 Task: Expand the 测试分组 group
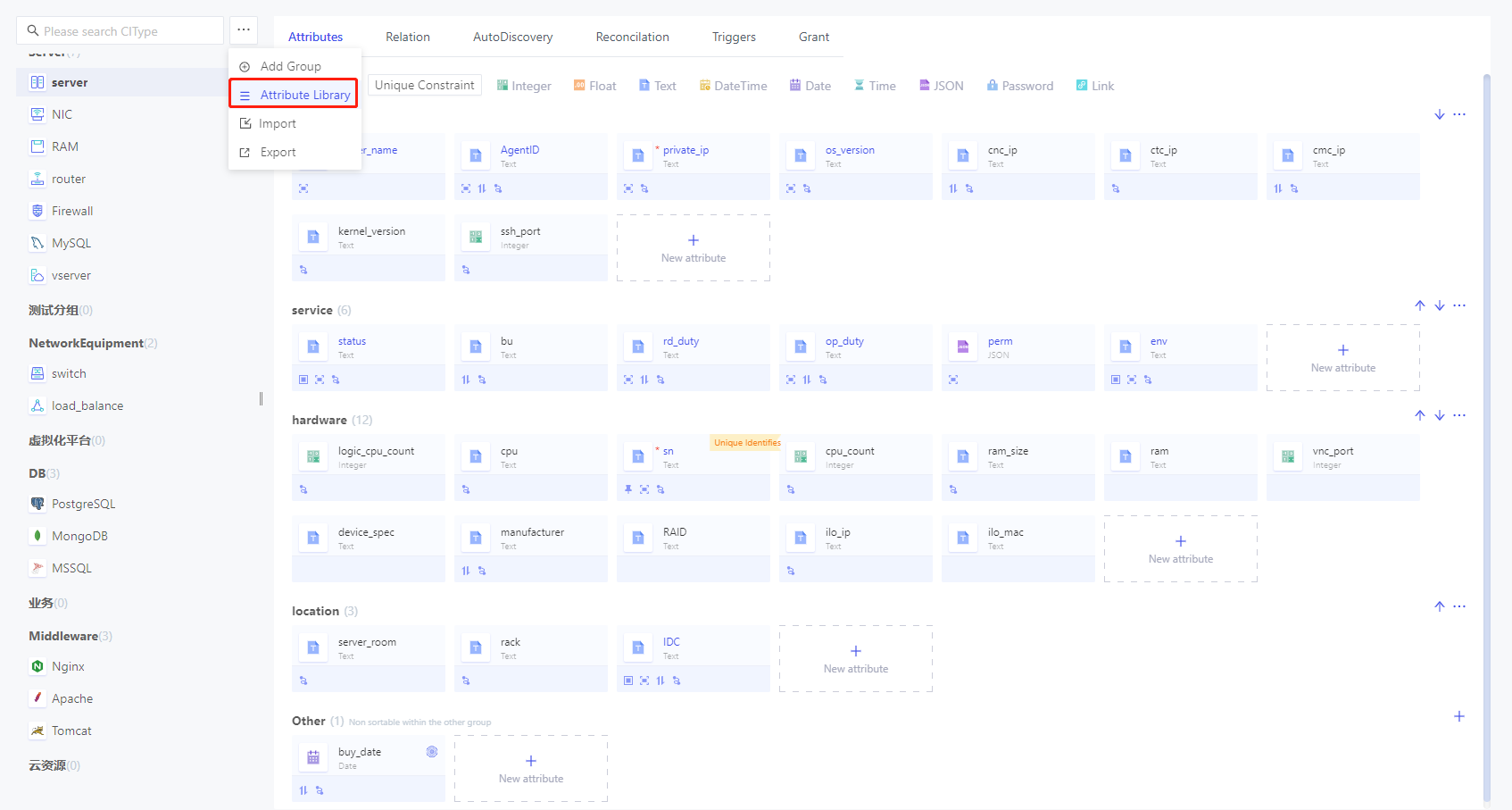click(60, 310)
